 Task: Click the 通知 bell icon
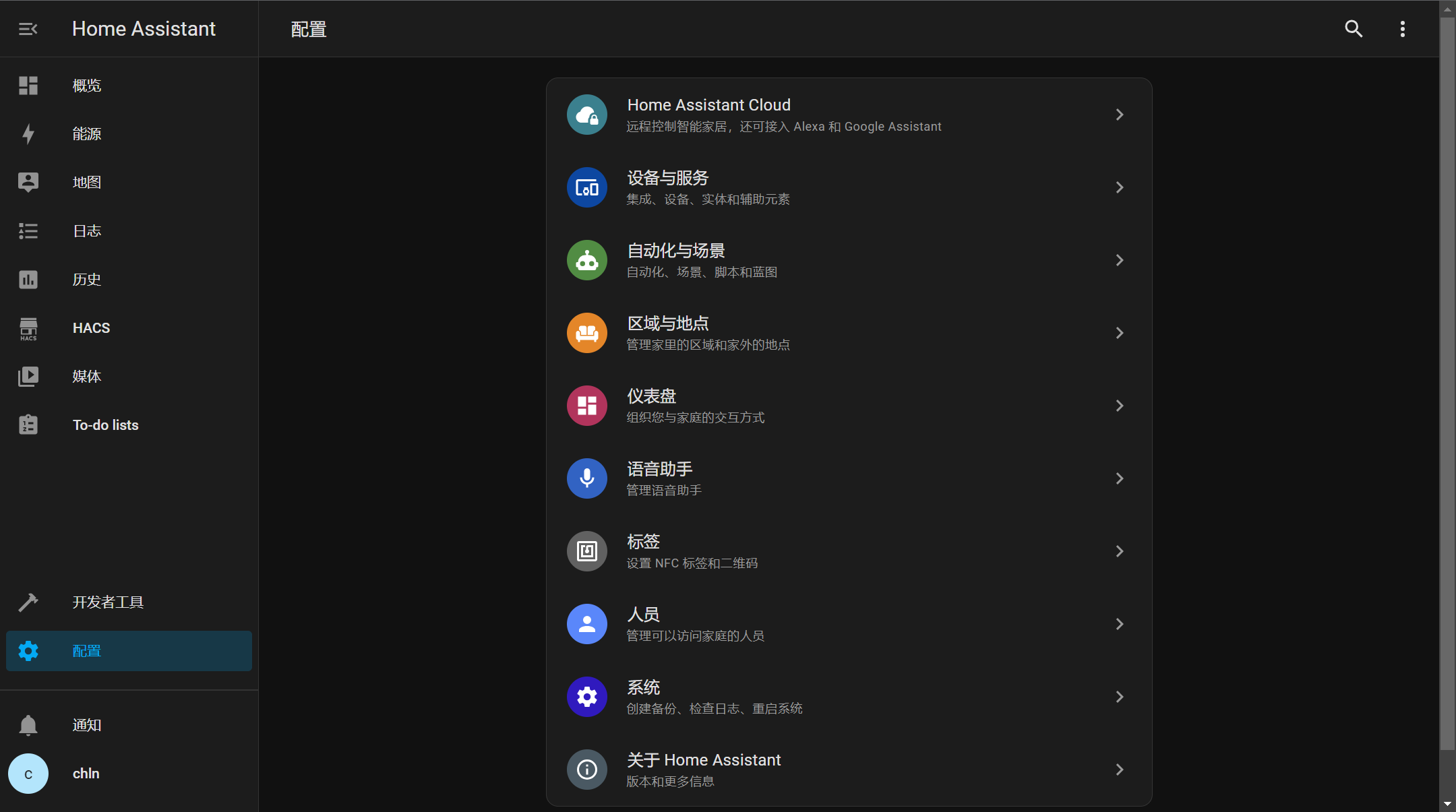(28, 725)
